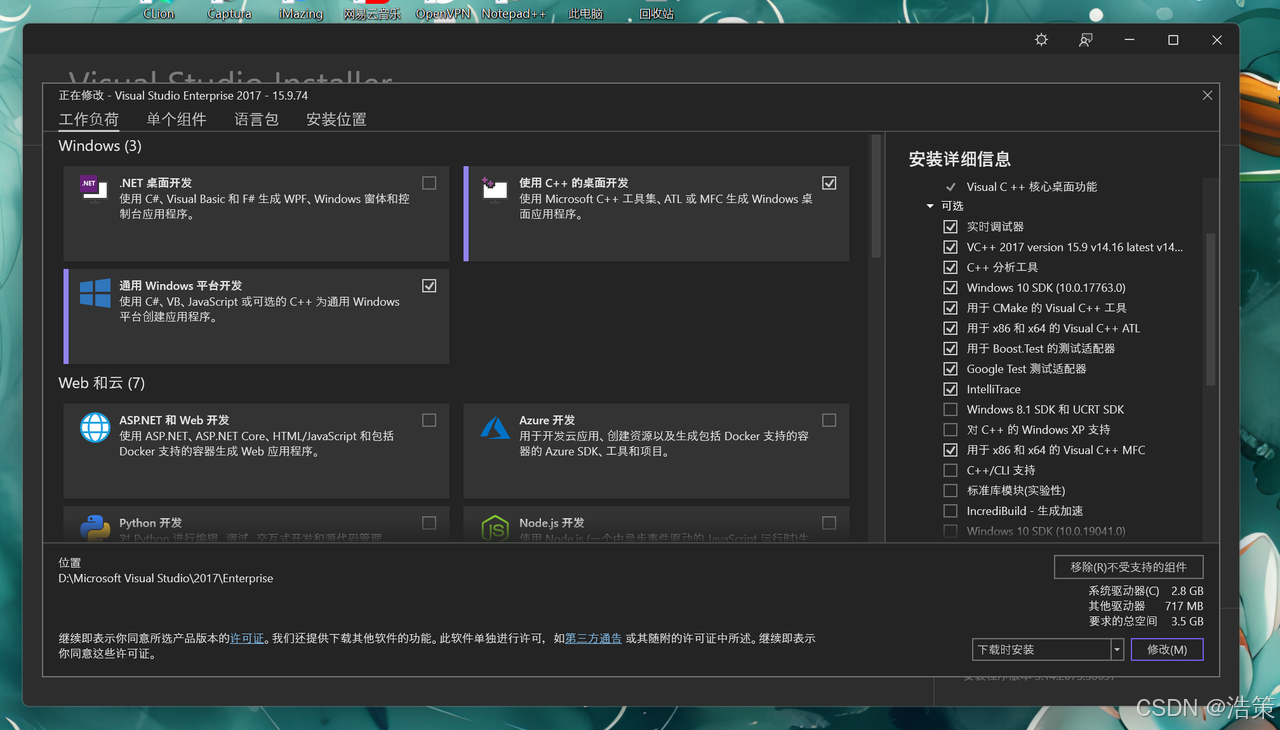The height and width of the screenshot is (730, 1280).
Task: Click the .NET desktop development icon
Action: [x=94, y=187]
